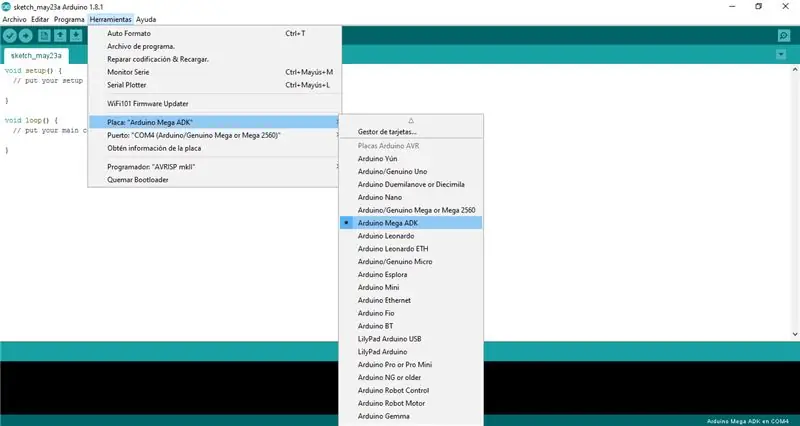The width and height of the screenshot is (800, 426).
Task: Select Arduino Pro or Pro Mini
Action: (411, 364)
